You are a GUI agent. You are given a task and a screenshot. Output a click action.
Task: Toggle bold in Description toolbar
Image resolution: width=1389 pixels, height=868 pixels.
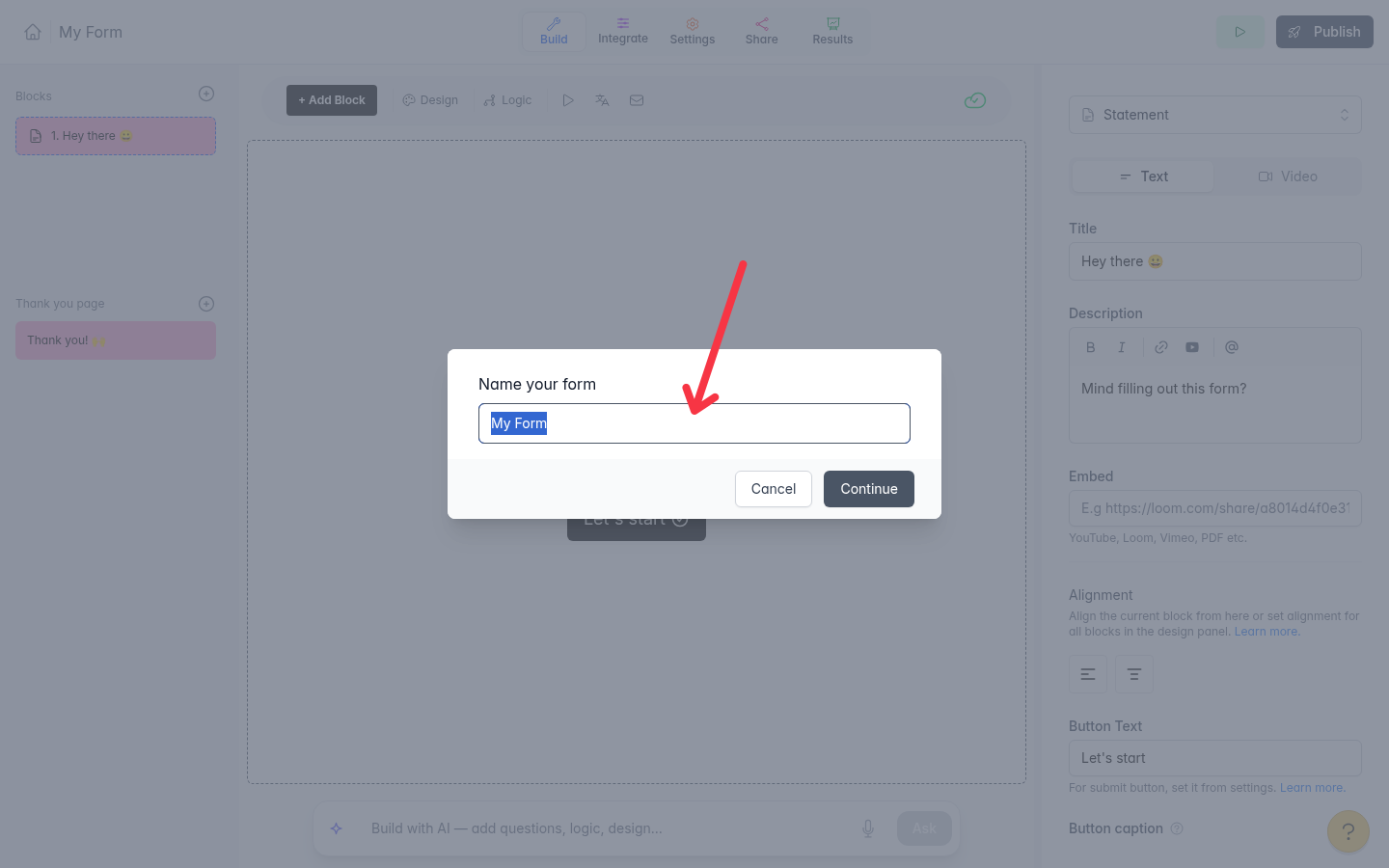(x=1091, y=347)
